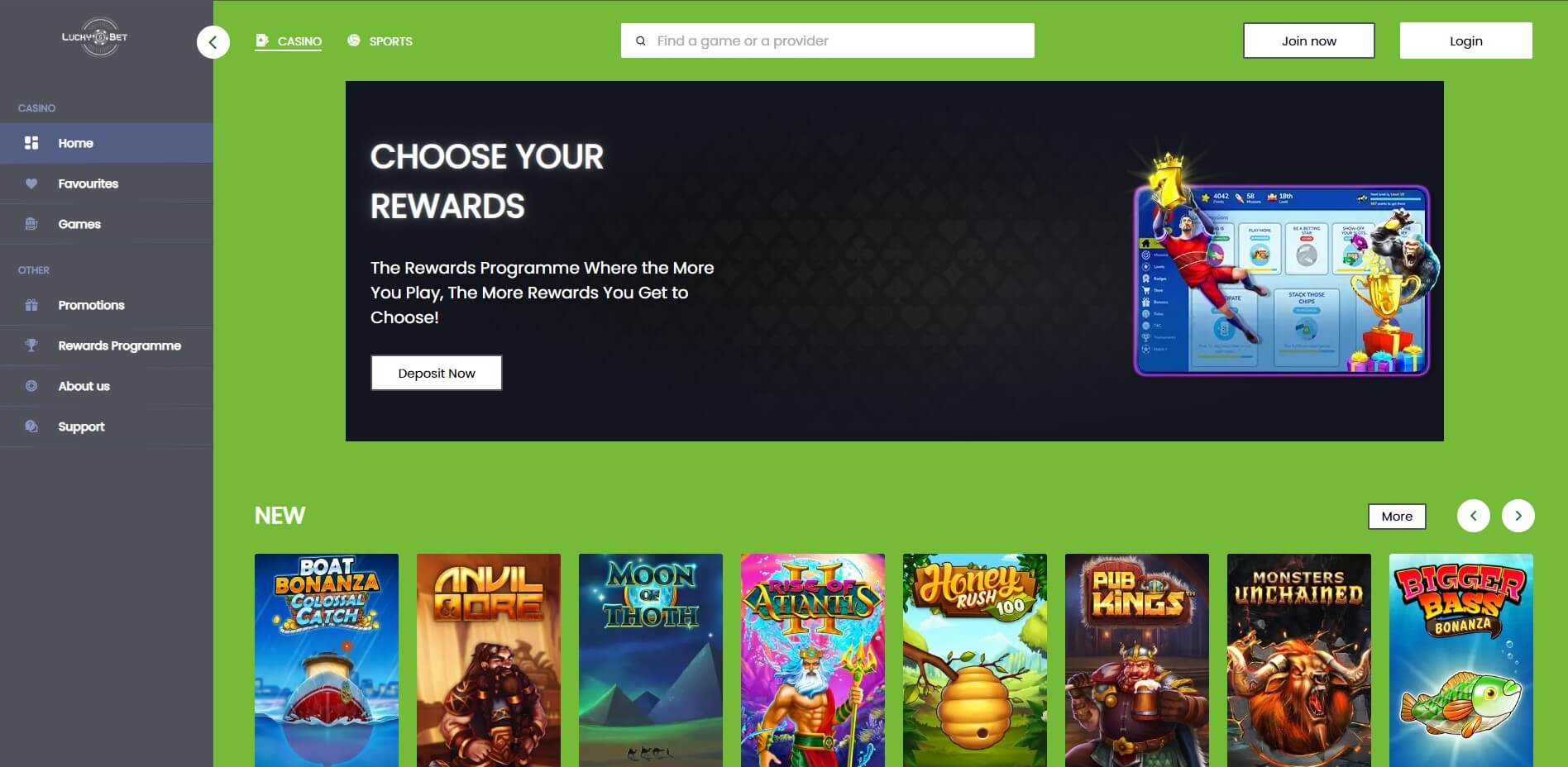Click the Rewards Programme trophy icon
Viewport: 1568px width, 767px height.
pos(31,345)
